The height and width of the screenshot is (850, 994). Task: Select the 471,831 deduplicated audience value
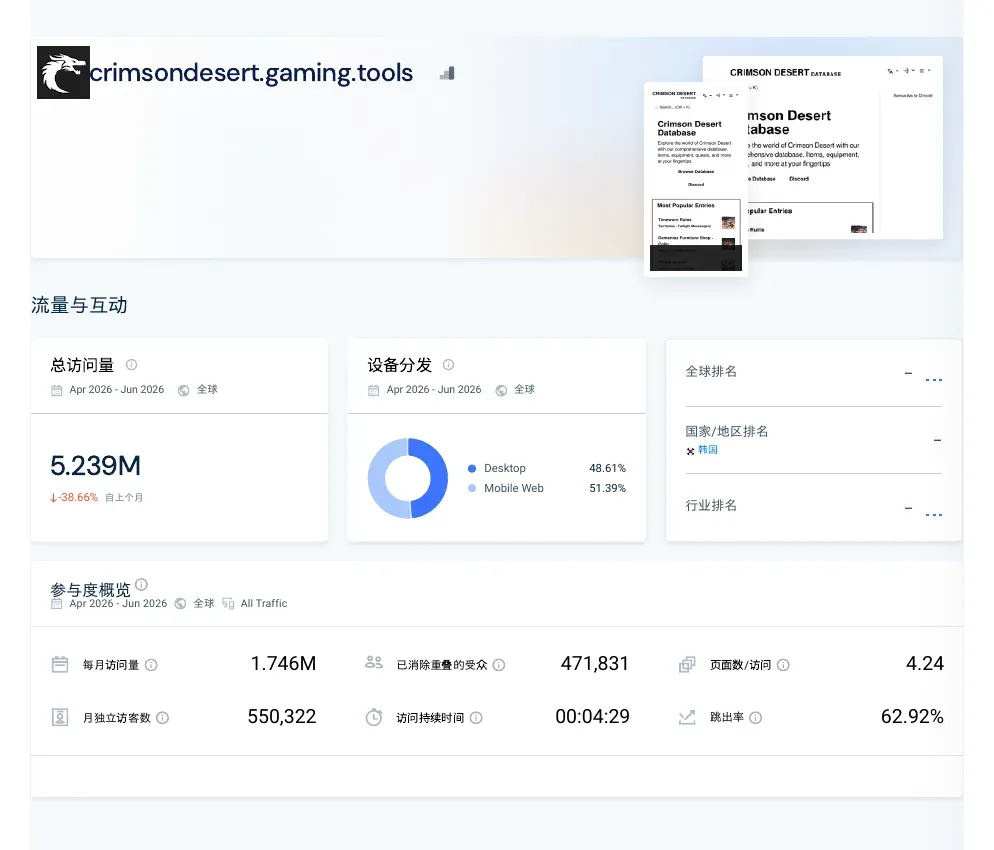pyautogui.click(x=595, y=664)
